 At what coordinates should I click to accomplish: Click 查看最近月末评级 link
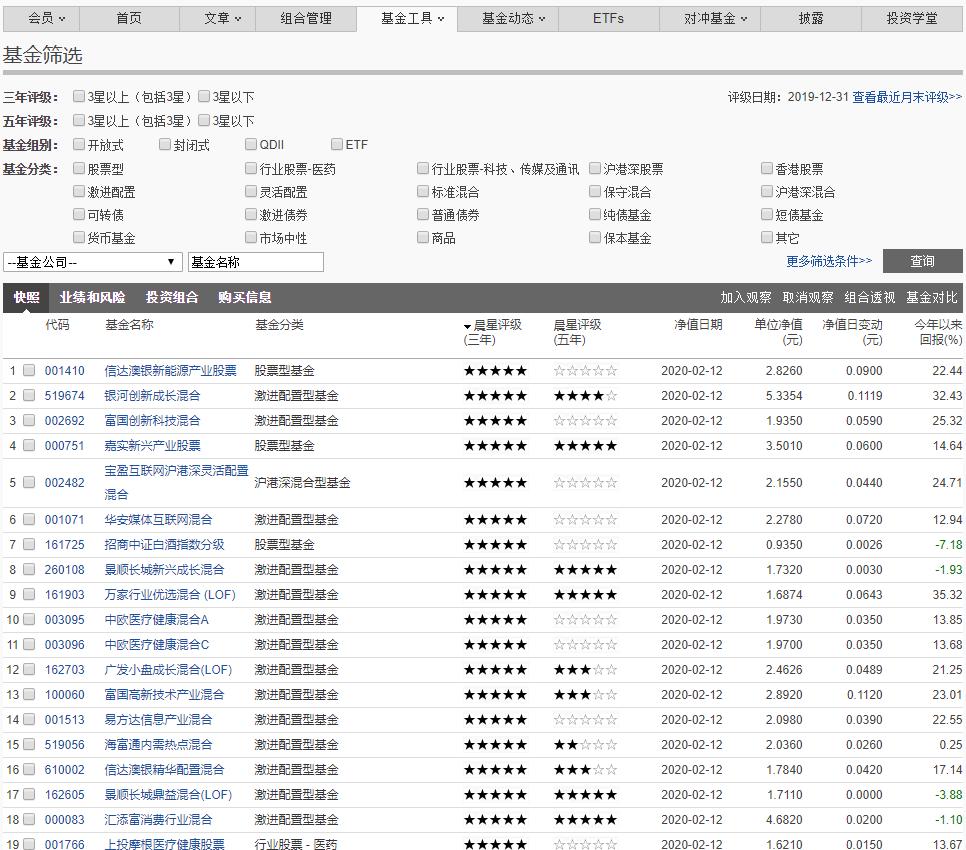pos(907,97)
